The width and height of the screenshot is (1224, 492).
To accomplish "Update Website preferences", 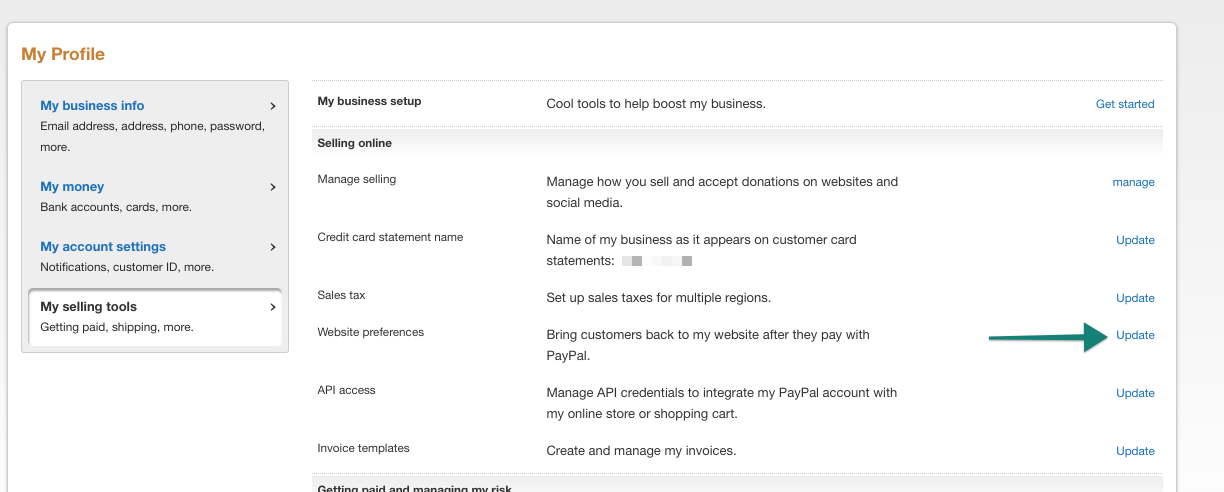I will coord(1135,335).
